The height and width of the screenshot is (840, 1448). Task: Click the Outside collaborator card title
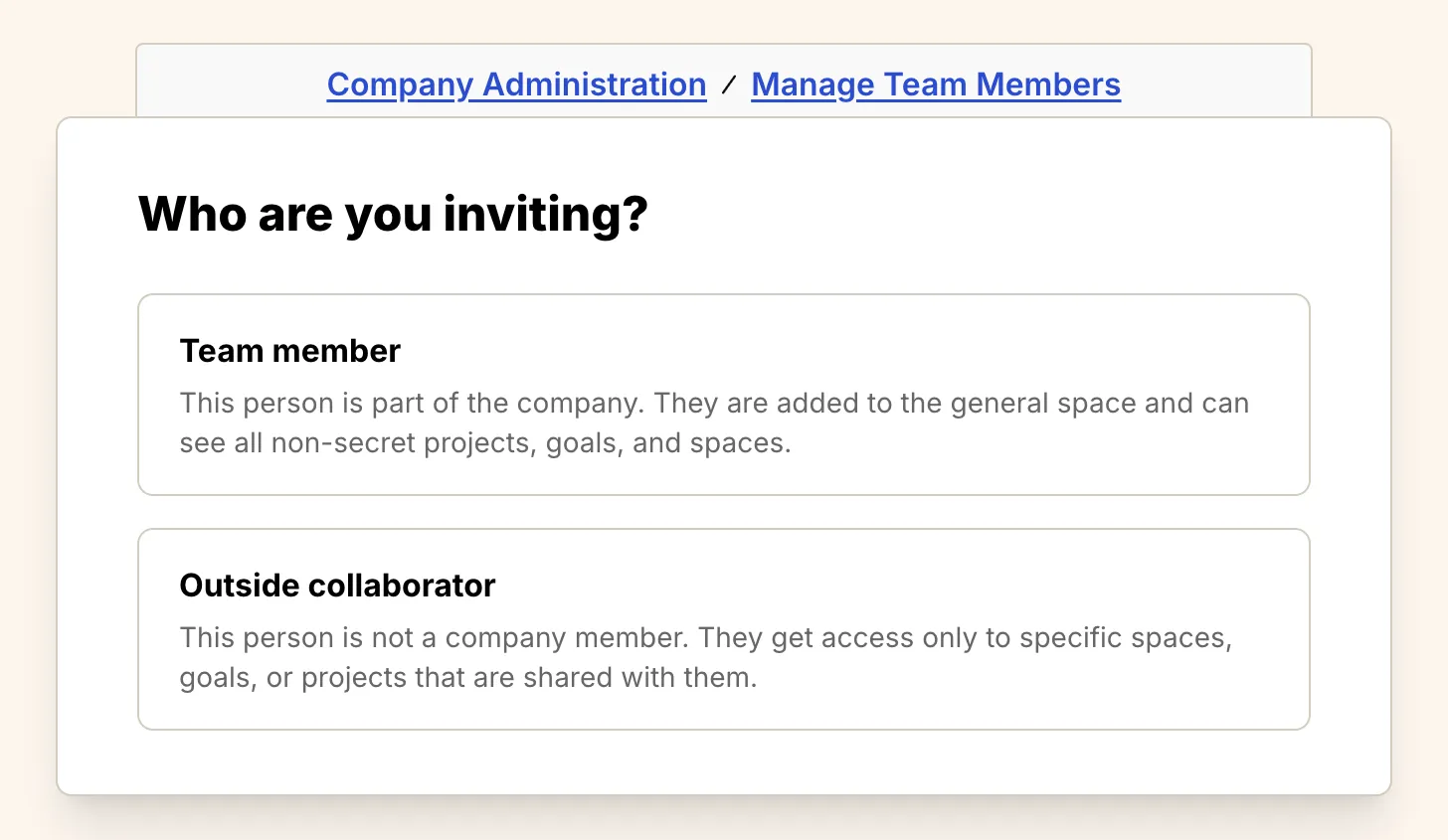(x=336, y=586)
